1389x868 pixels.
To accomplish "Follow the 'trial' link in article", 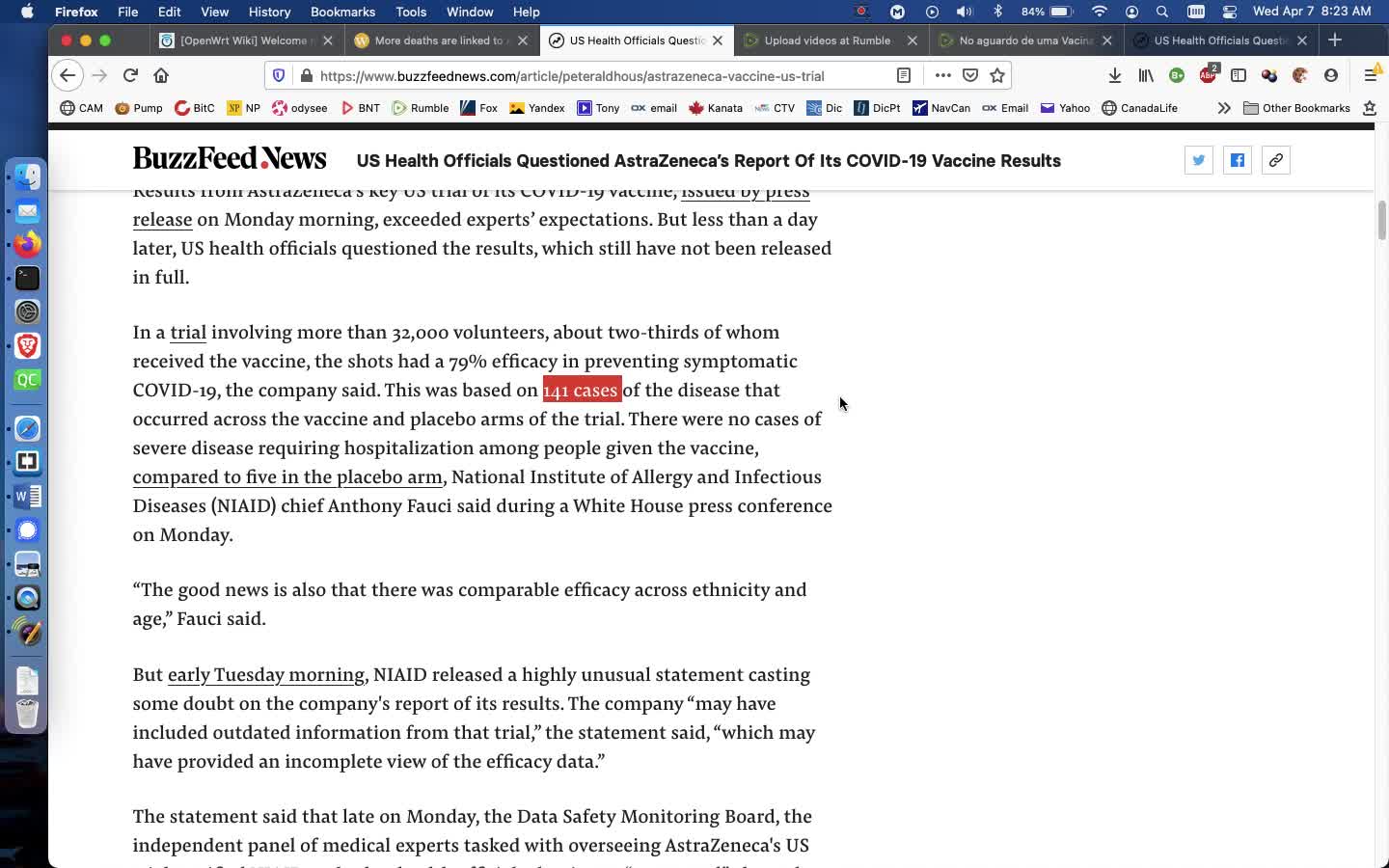I will [188, 333].
